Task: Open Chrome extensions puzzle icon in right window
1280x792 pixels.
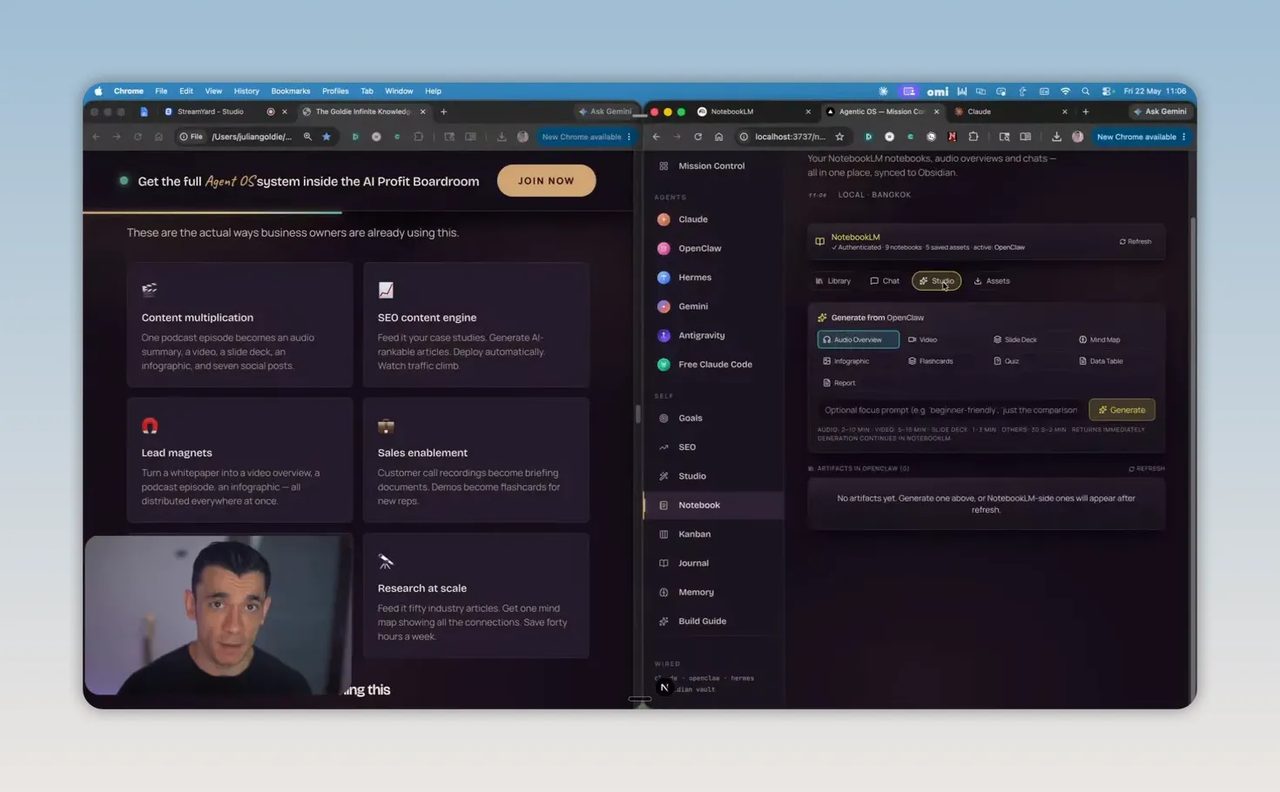Action: (x=973, y=137)
